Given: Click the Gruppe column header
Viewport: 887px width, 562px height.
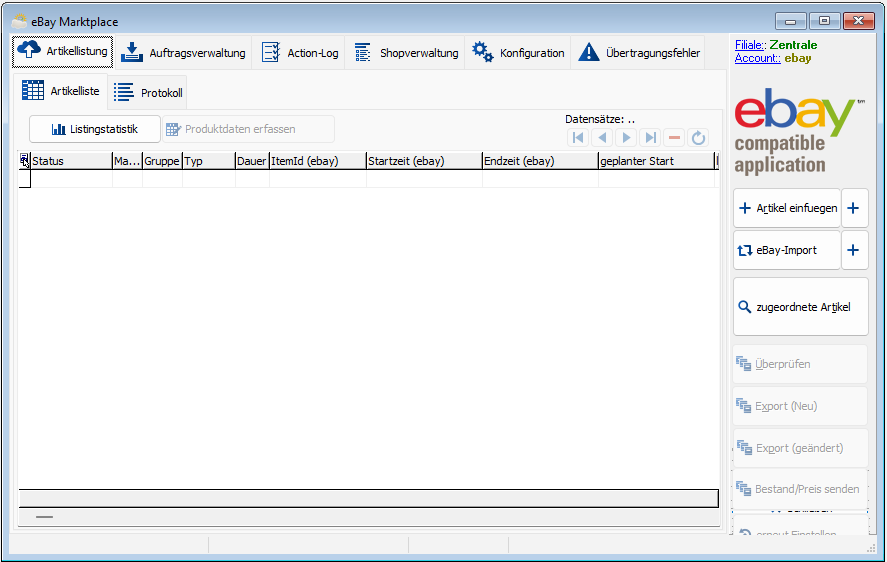Looking at the screenshot, I should click(162, 161).
